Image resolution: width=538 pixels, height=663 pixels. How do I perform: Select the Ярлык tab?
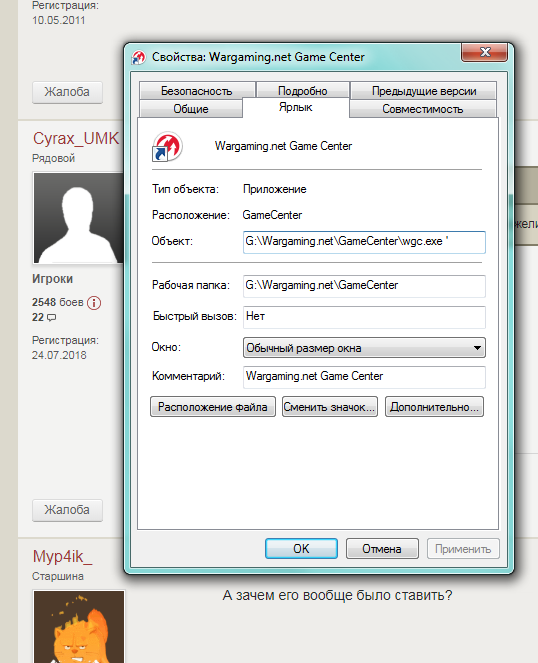pos(296,107)
